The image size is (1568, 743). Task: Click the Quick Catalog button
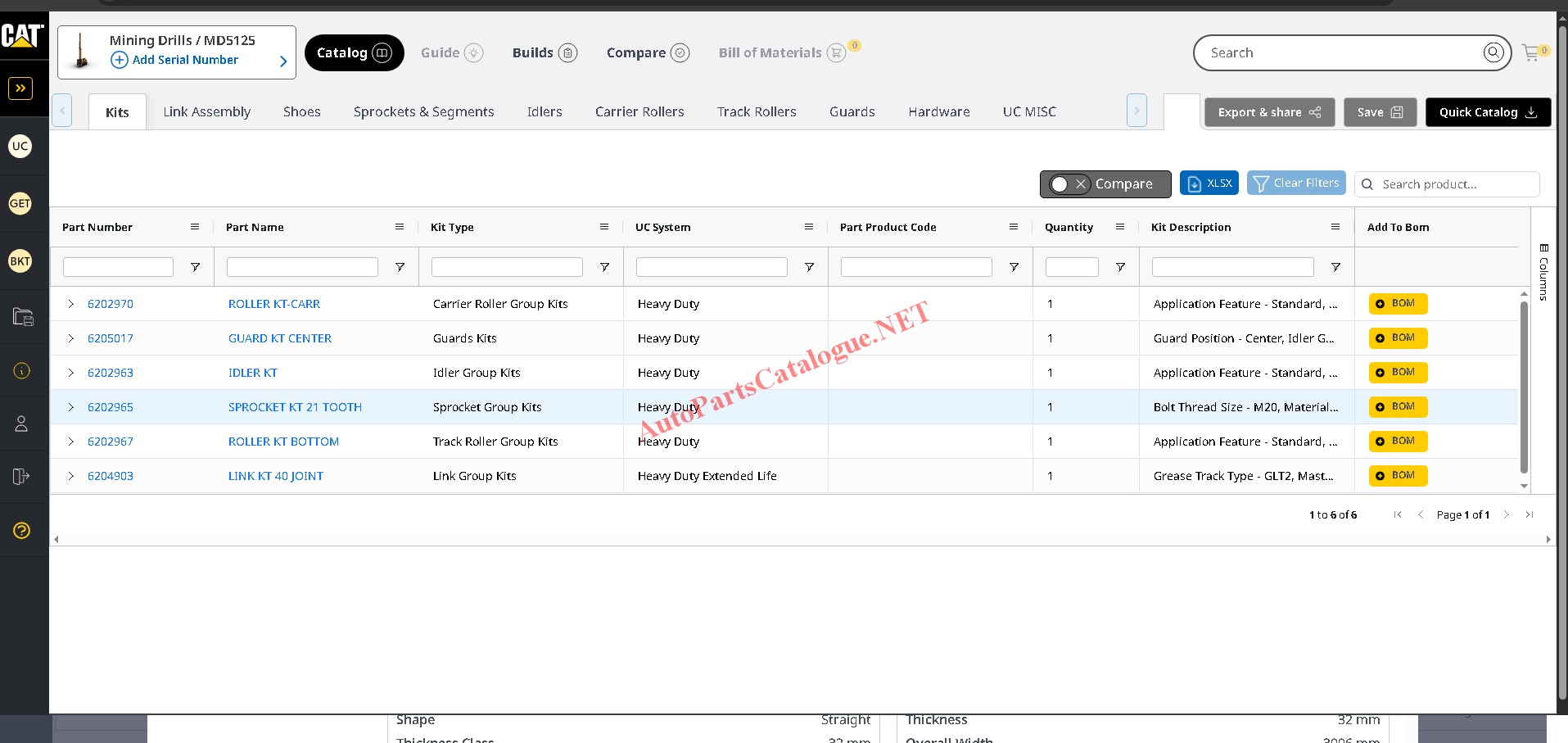[1487, 112]
